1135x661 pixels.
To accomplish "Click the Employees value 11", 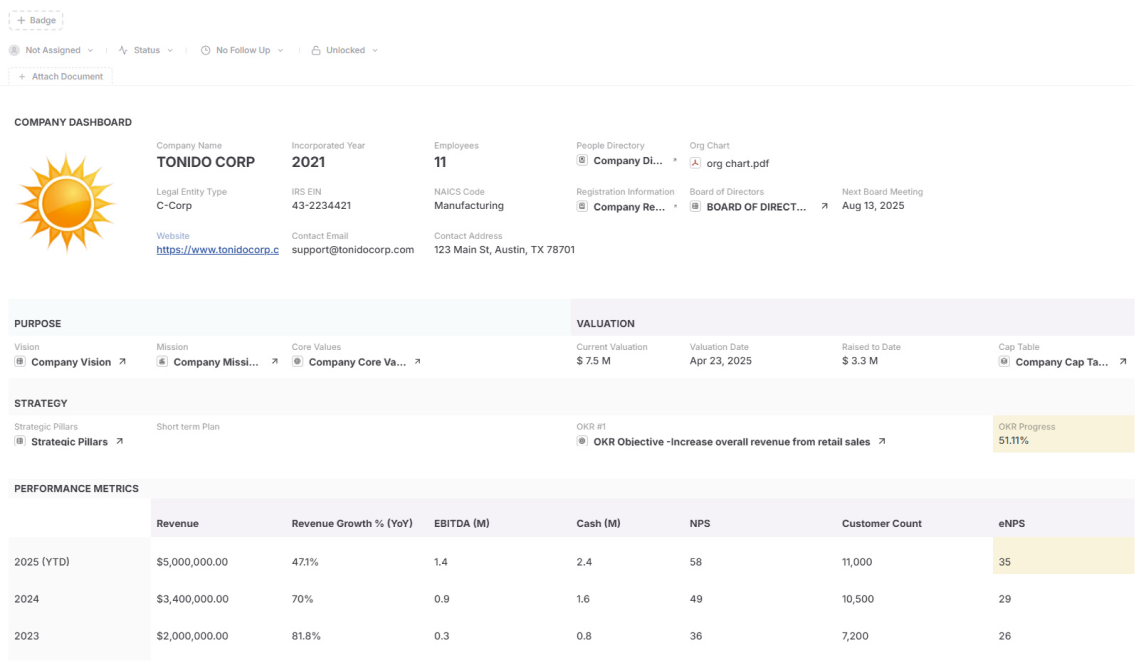I will click(x=440, y=162).
